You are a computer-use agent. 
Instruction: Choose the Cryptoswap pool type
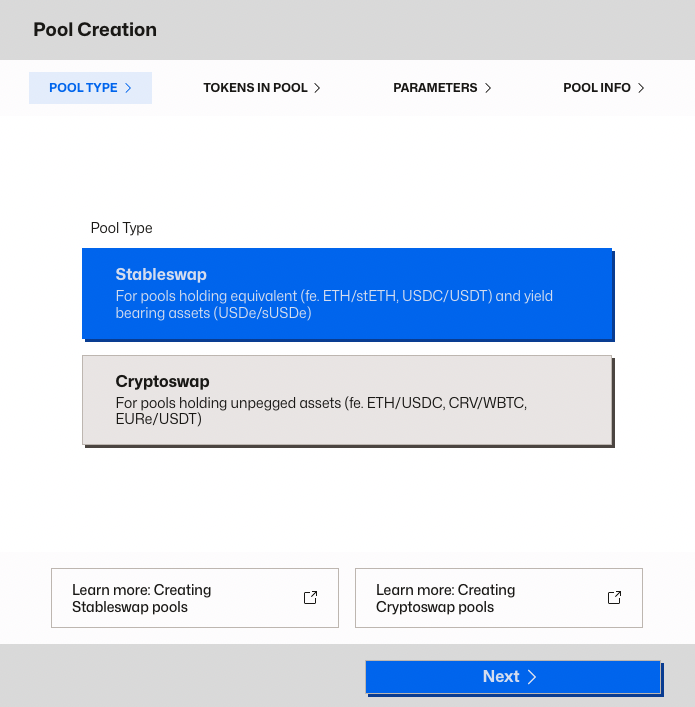346,400
